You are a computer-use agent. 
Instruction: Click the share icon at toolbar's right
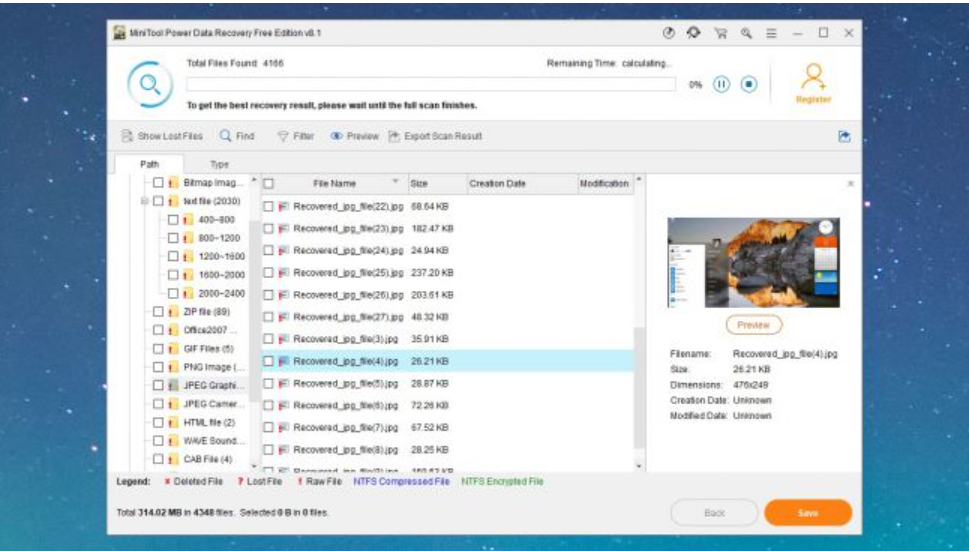(844, 136)
